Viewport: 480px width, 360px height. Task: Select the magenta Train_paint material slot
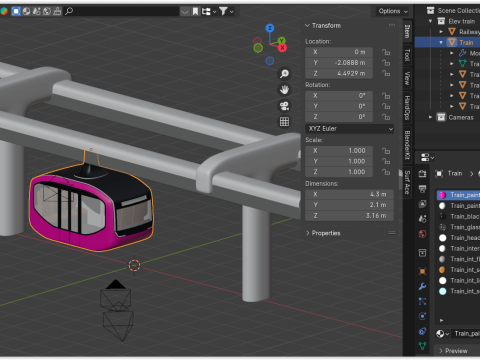458,195
